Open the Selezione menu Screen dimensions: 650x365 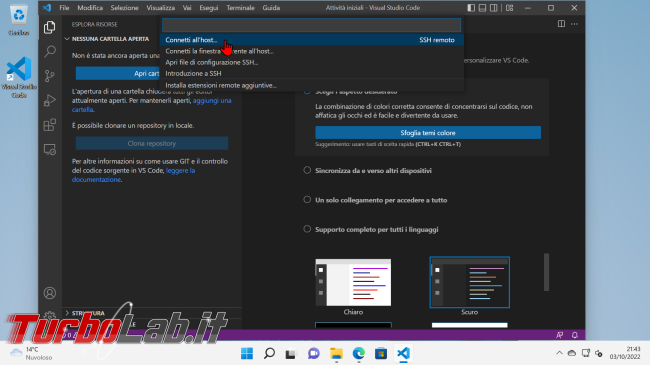pyautogui.click(x=124, y=8)
